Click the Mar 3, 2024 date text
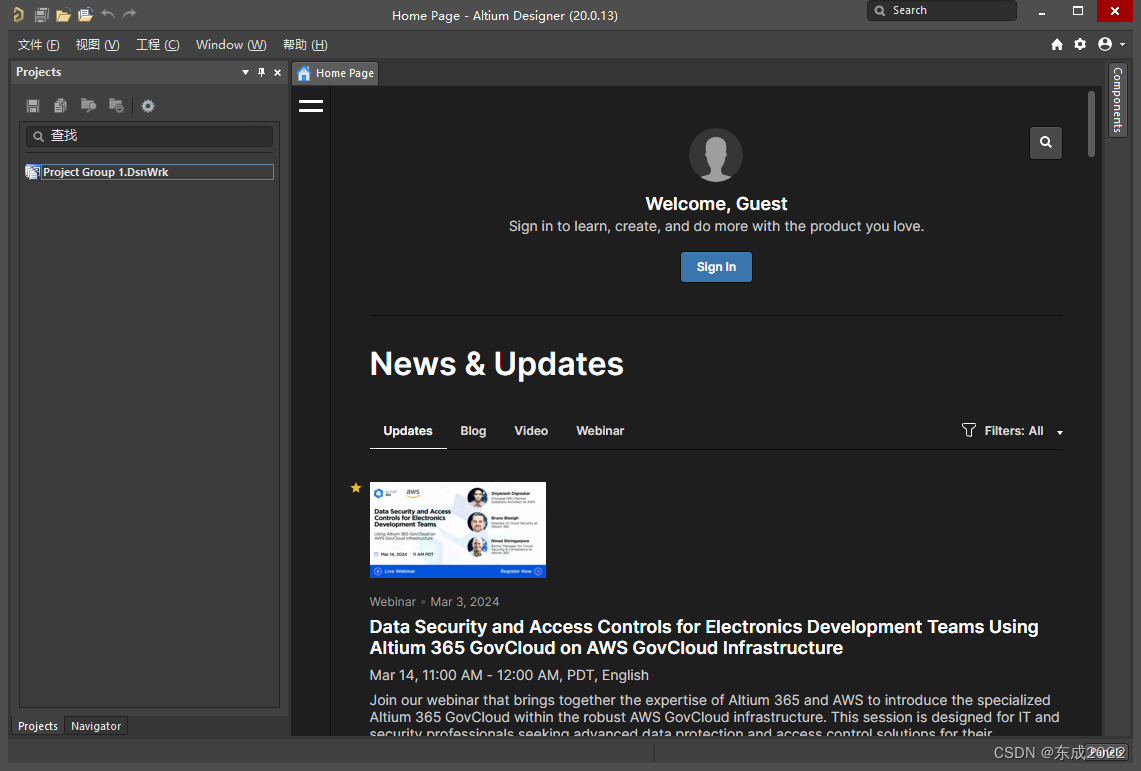This screenshot has width=1141, height=771. tap(465, 602)
